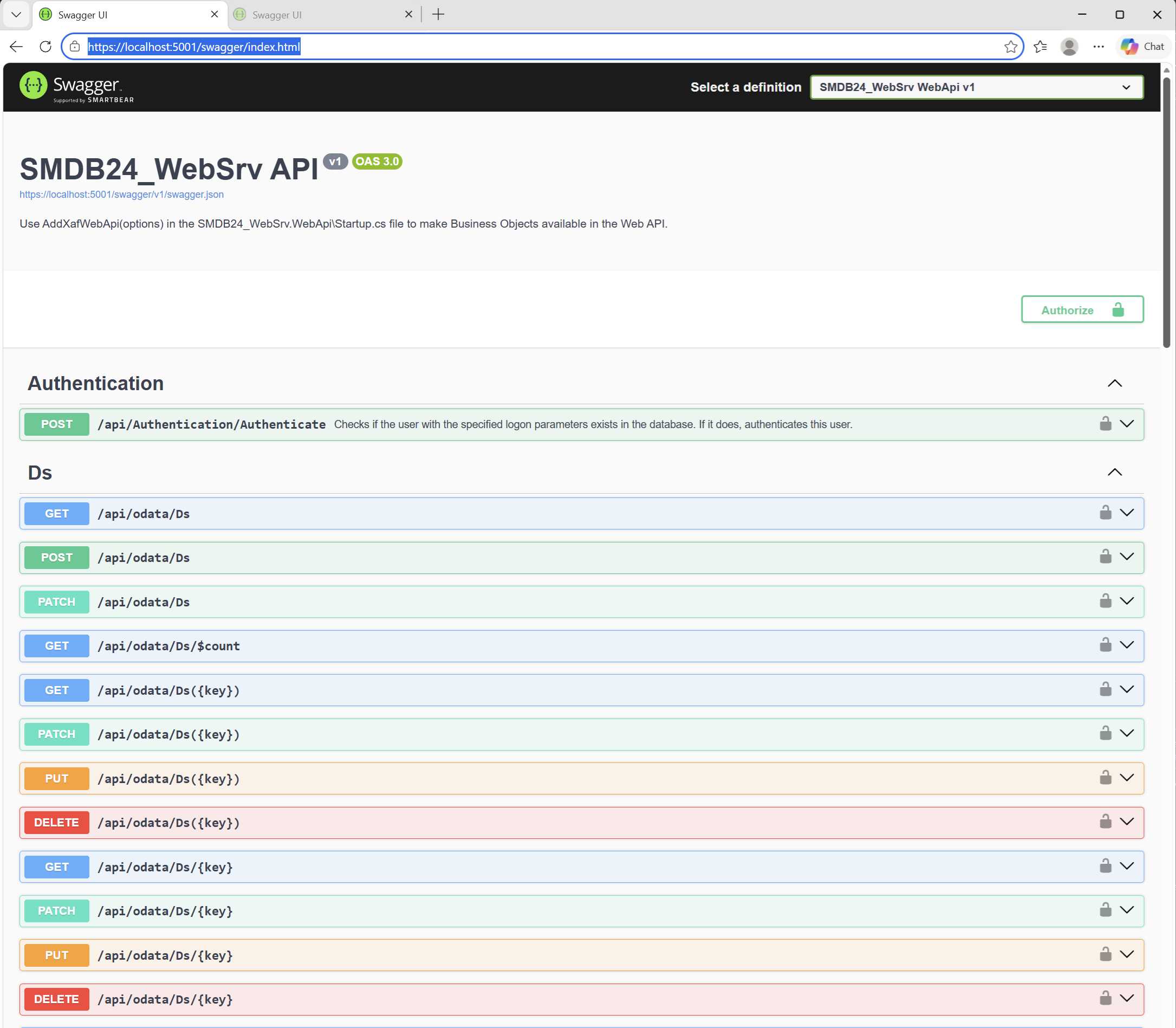Viewport: 1176px width, 1028px height.
Task: Click lock icon on Authenticate endpoint
Action: coord(1106,423)
